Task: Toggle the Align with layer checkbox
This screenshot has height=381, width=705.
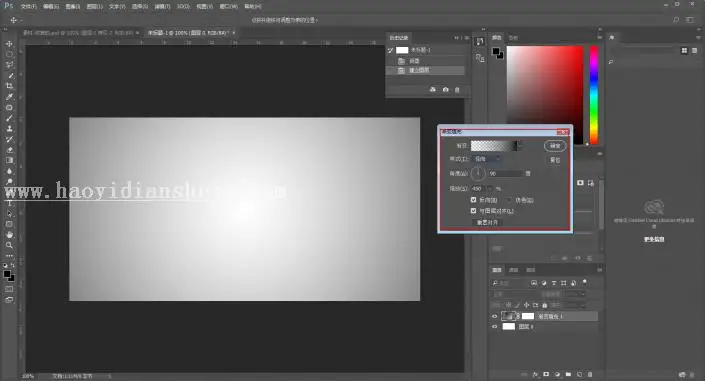Action: 473,211
